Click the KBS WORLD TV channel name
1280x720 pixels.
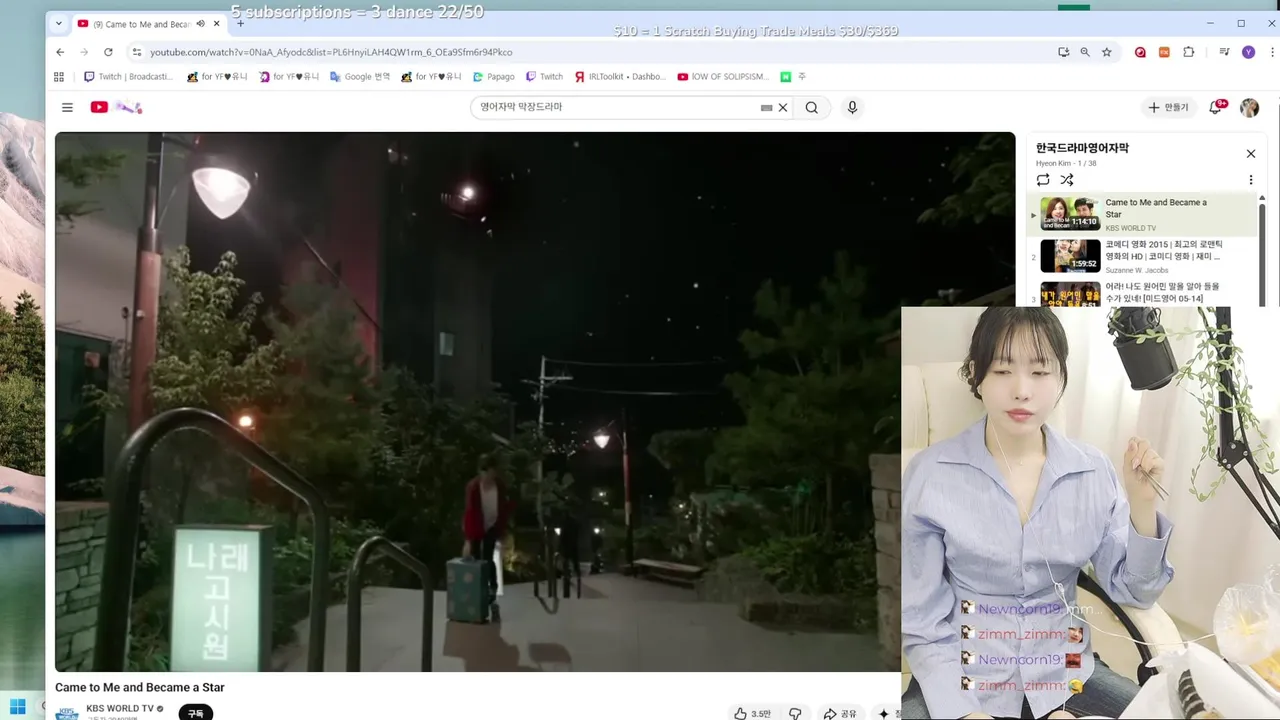[120, 708]
